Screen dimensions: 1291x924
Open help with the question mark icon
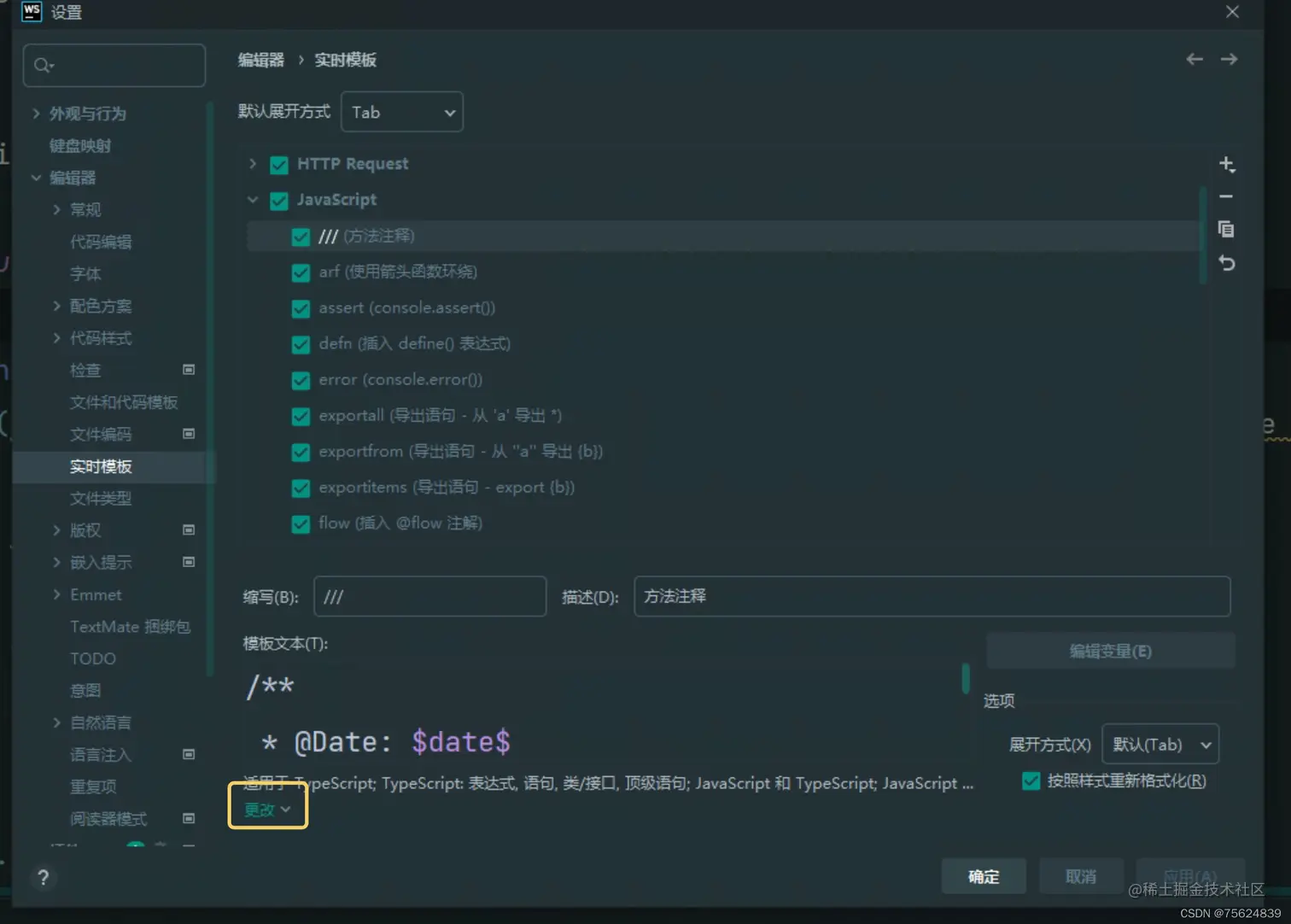click(x=43, y=877)
